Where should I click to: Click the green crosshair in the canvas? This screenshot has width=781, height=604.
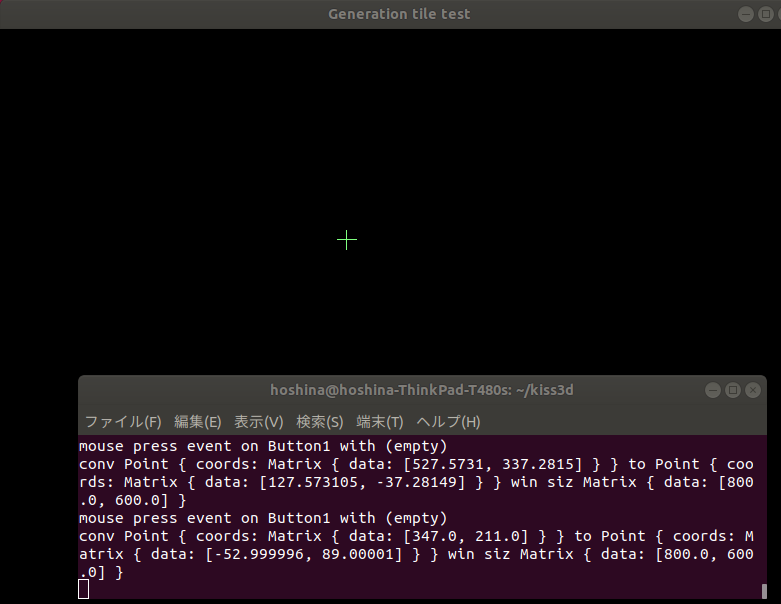(x=347, y=240)
